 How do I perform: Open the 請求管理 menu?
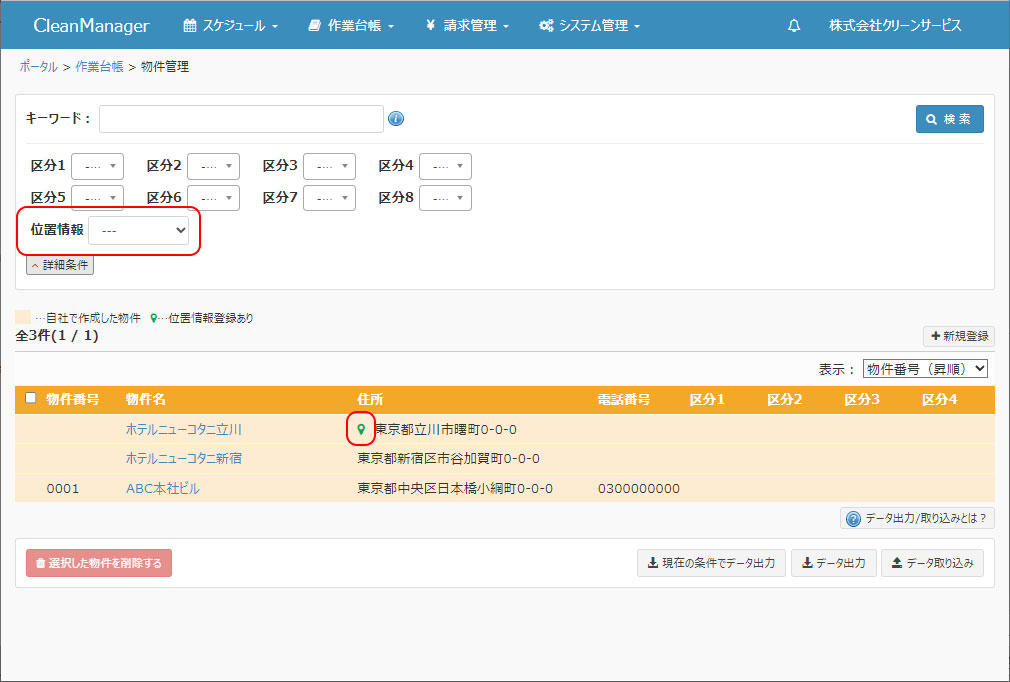[x=467, y=26]
